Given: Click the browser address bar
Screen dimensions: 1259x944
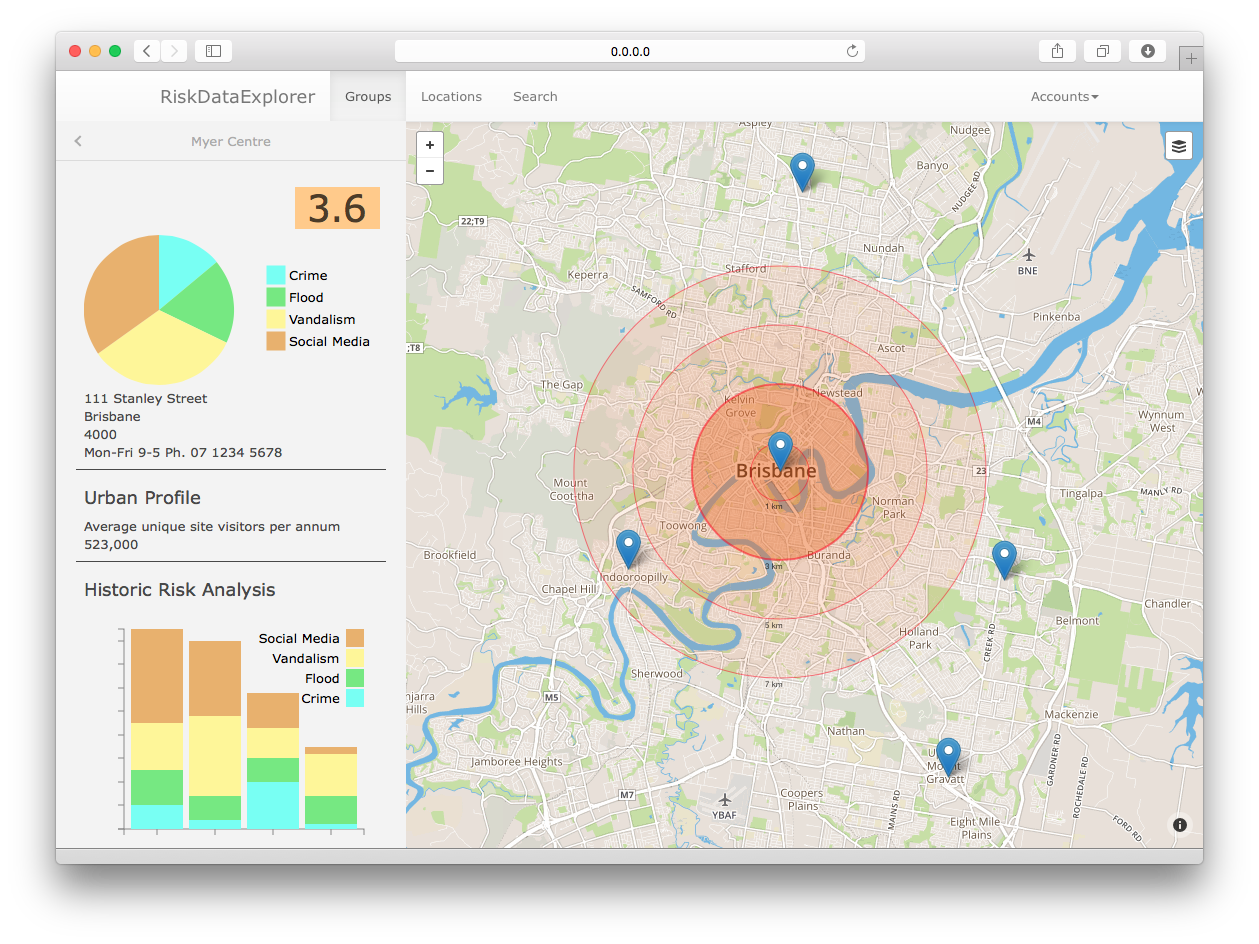Looking at the screenshot, I should tap(631, 50).
